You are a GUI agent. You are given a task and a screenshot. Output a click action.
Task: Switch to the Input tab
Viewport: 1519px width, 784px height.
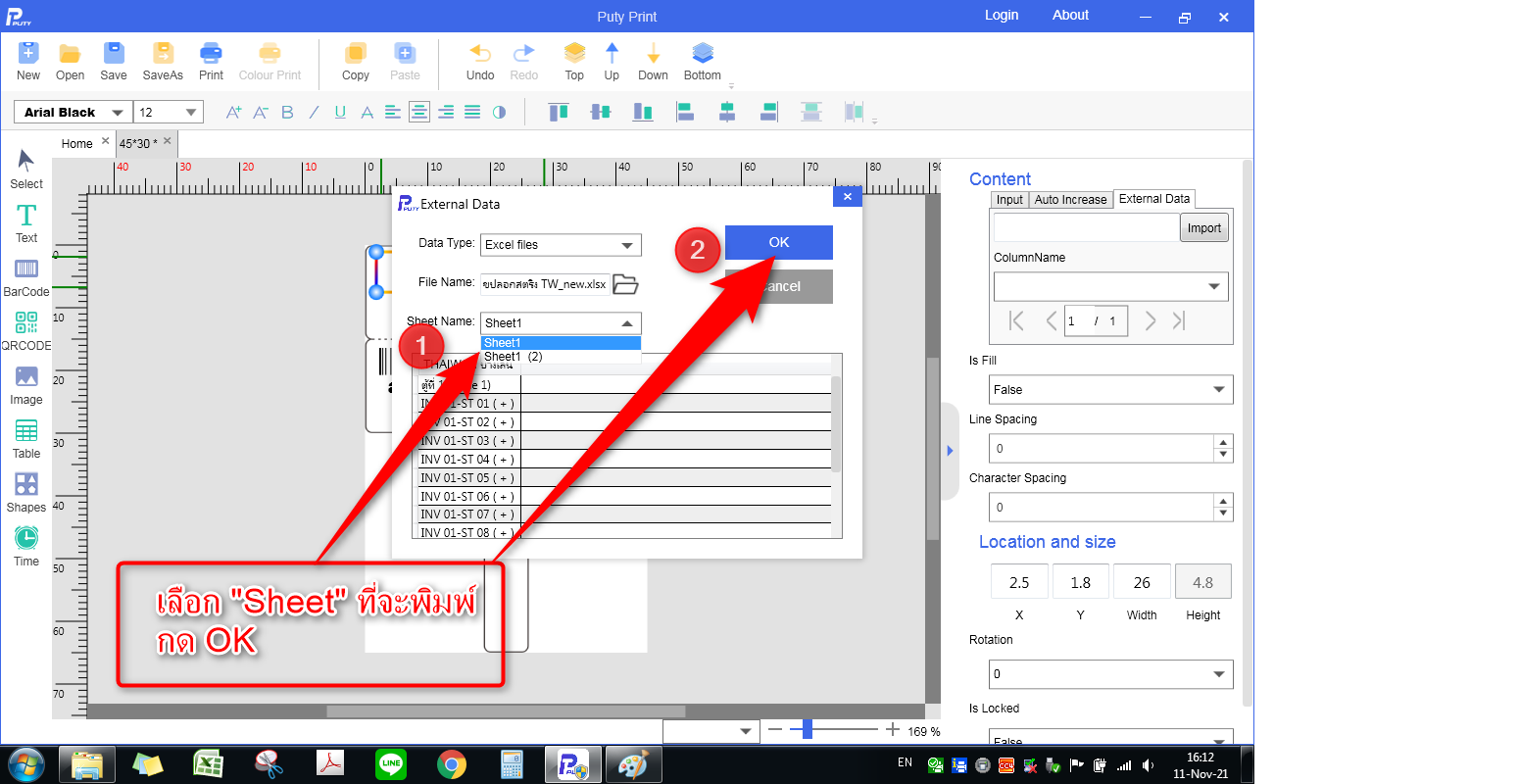tap(1009, 200)
